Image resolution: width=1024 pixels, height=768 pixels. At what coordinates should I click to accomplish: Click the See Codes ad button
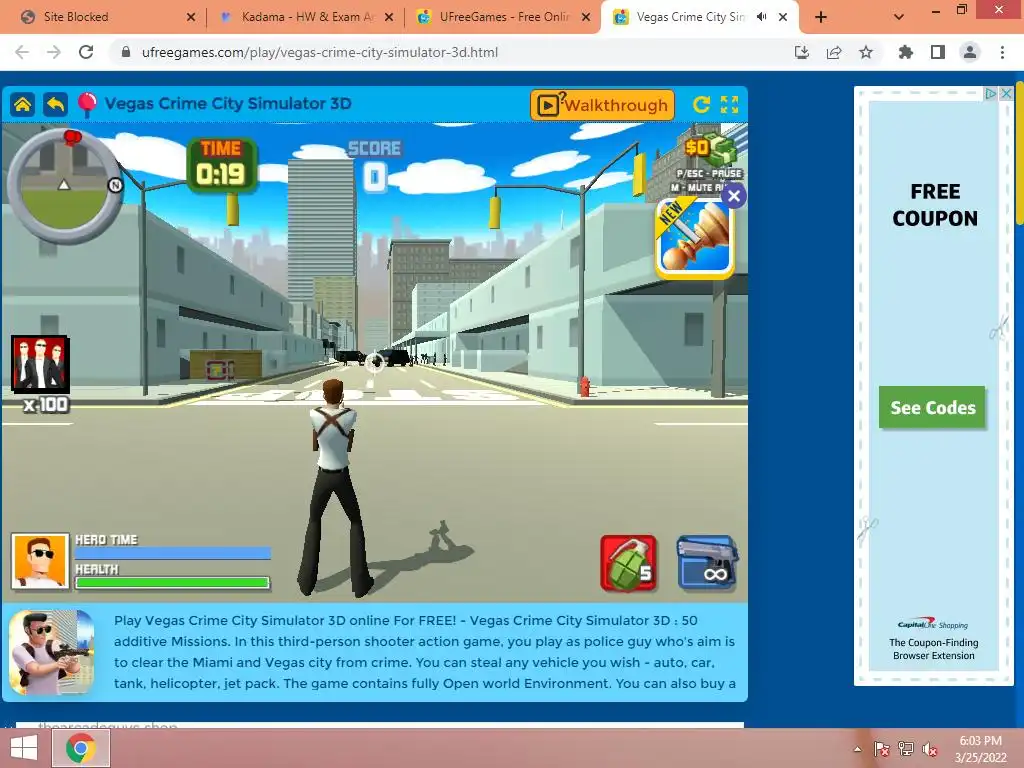[x=932, y=408]
